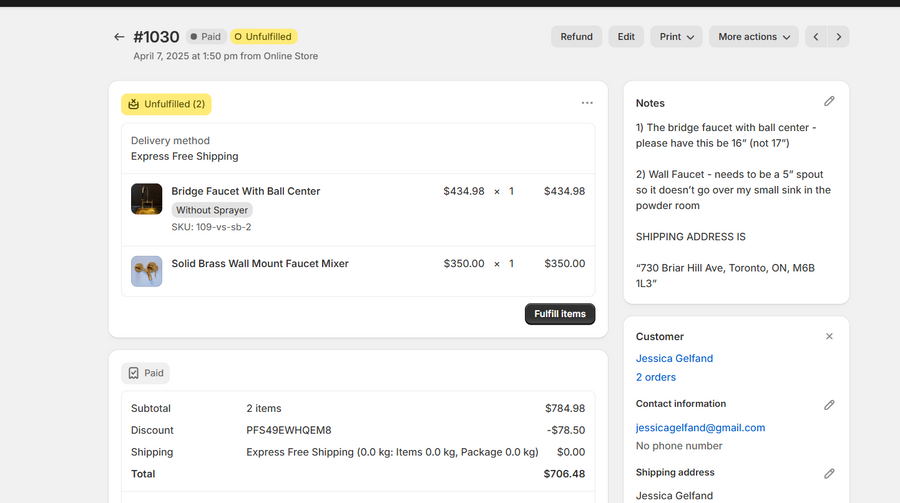
Task: Click the order number #1030 heading
Action: [x=156, y=37]
